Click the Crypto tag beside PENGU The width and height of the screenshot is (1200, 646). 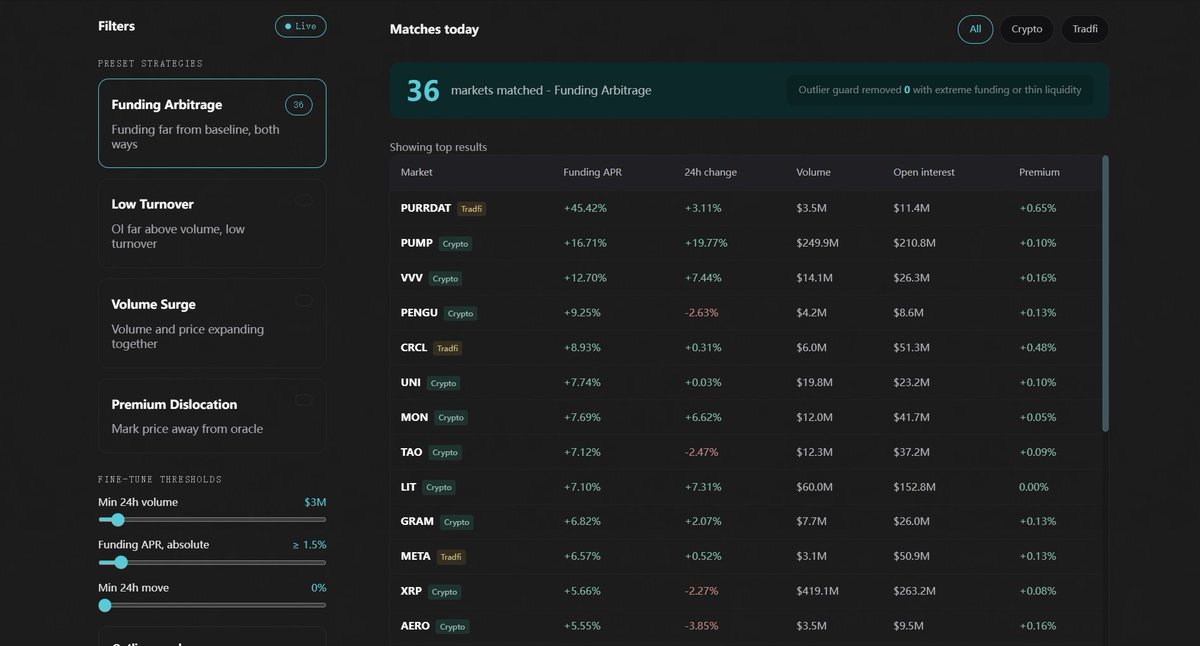click(461, 313)
